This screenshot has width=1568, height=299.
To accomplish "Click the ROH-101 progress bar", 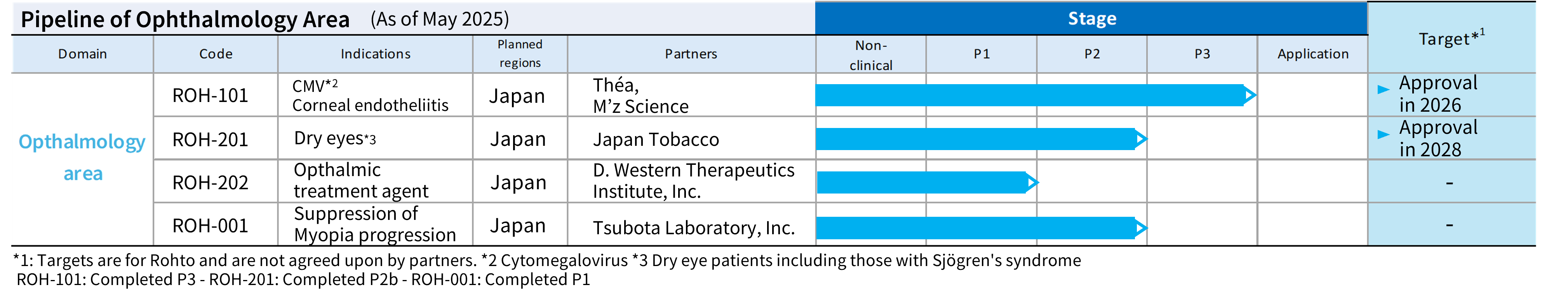I will (x=1029, y=95).
